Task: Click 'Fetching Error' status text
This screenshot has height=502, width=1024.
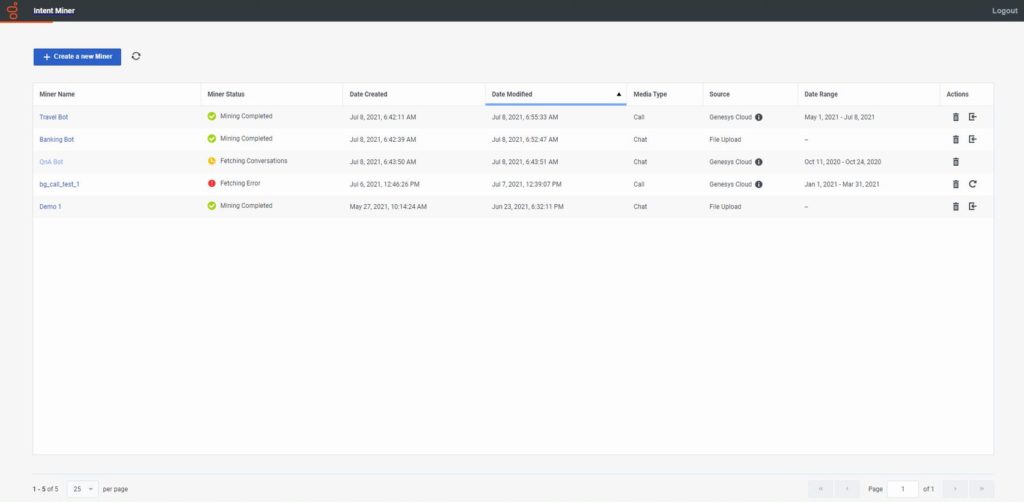Action: [x=240, y=183]
